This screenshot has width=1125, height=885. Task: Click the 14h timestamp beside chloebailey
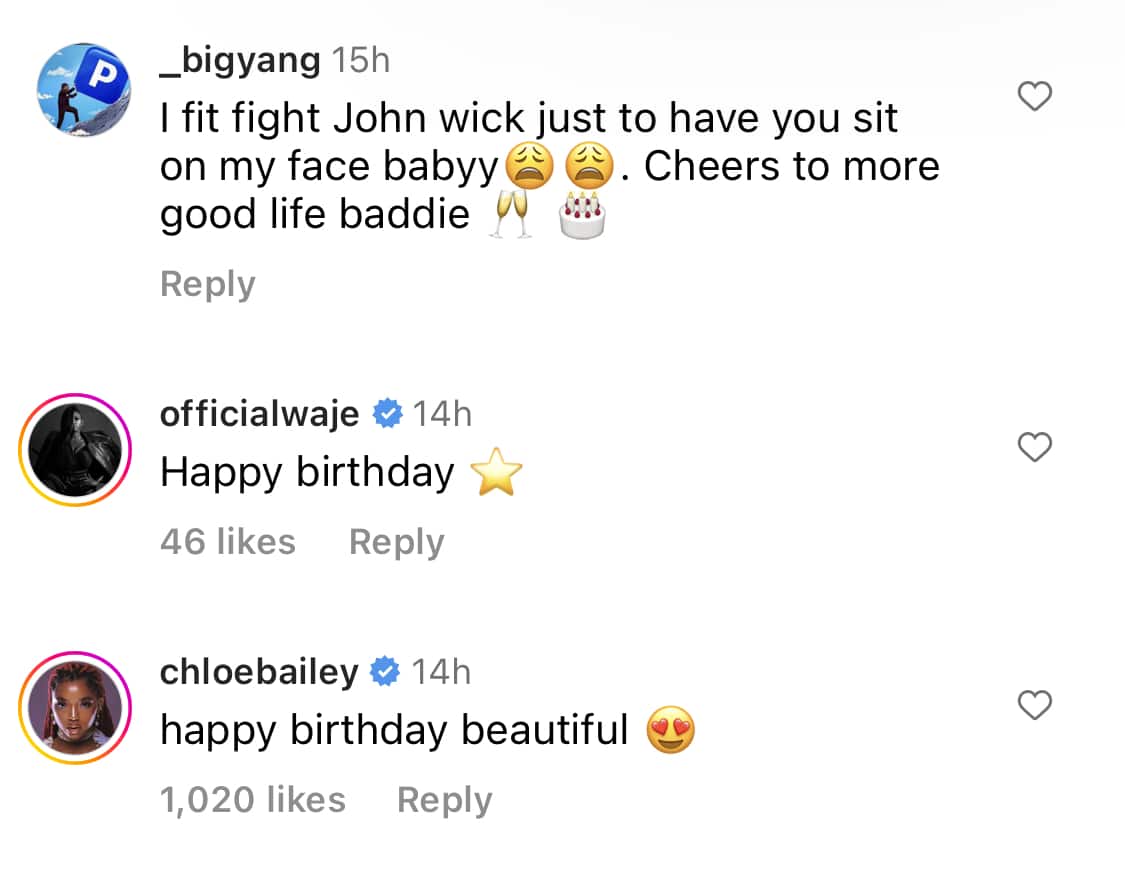441,672
